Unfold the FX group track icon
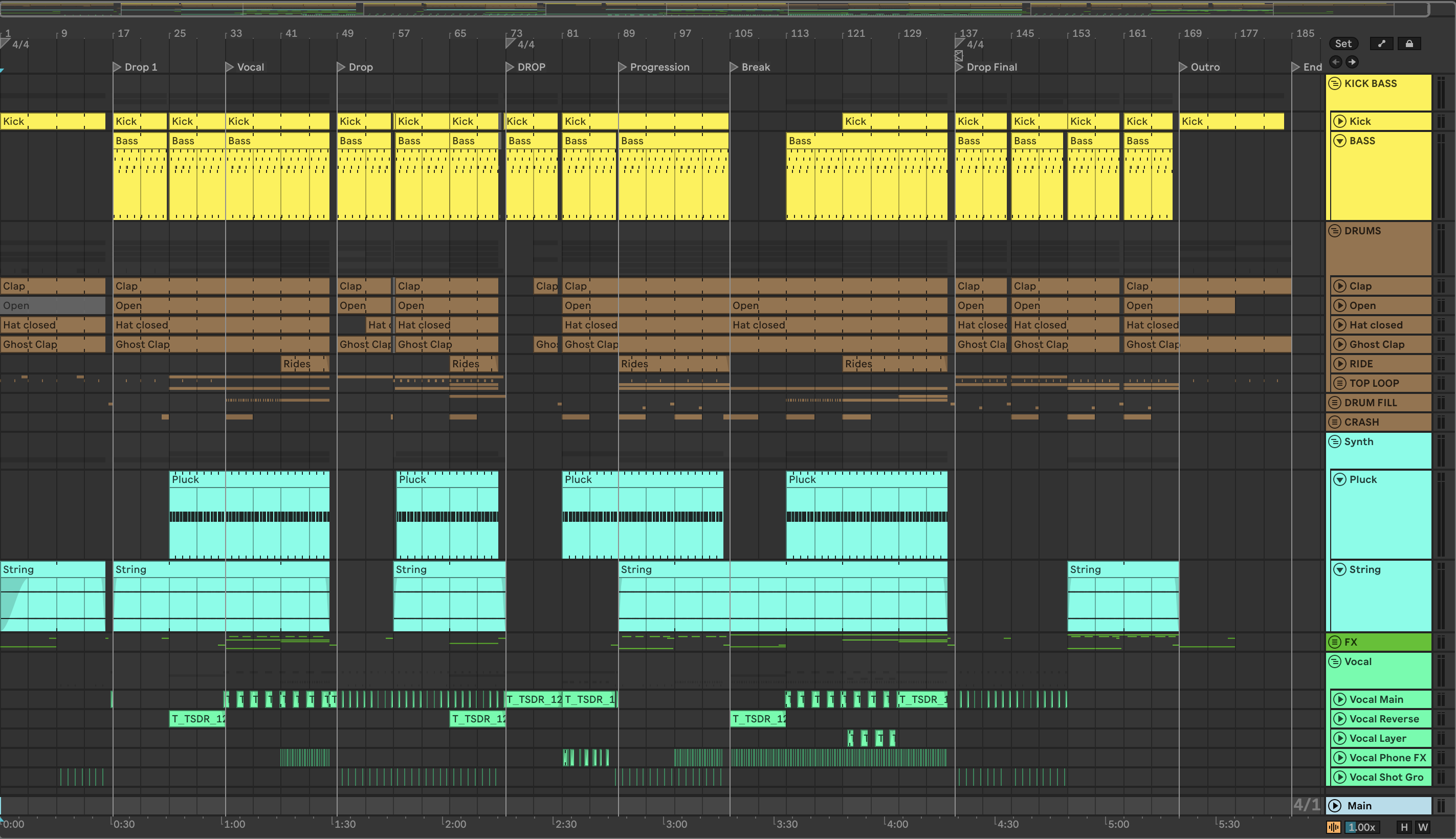1456x839 pixels. point(1334,642)
